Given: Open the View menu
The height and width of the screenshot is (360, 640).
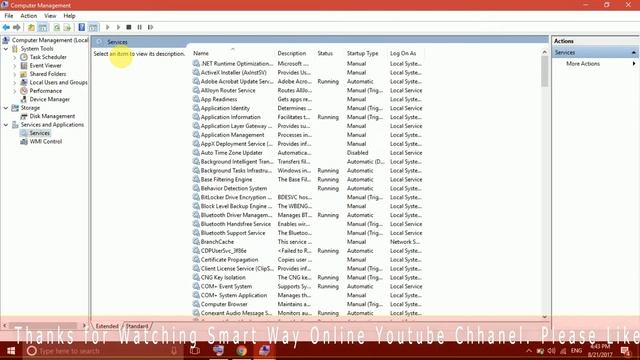Looking at the screenshot, I should [50, 16].
